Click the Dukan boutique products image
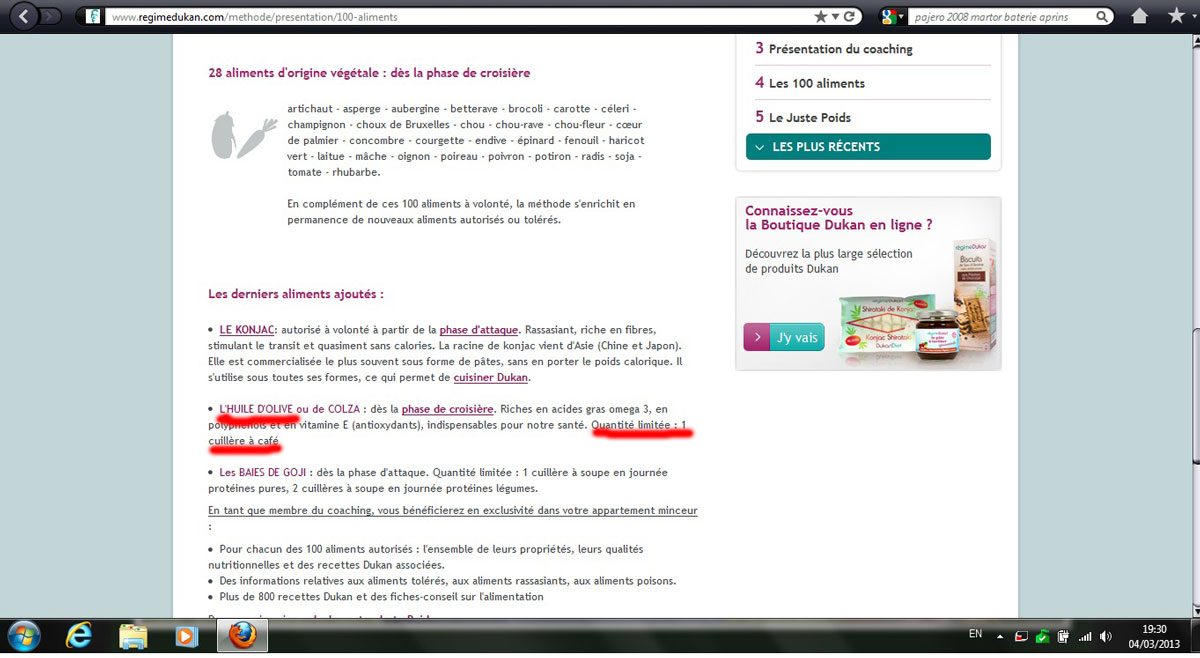Image resolution: width=1200 pixels, height=658 pixels. (x=916, y=300)
